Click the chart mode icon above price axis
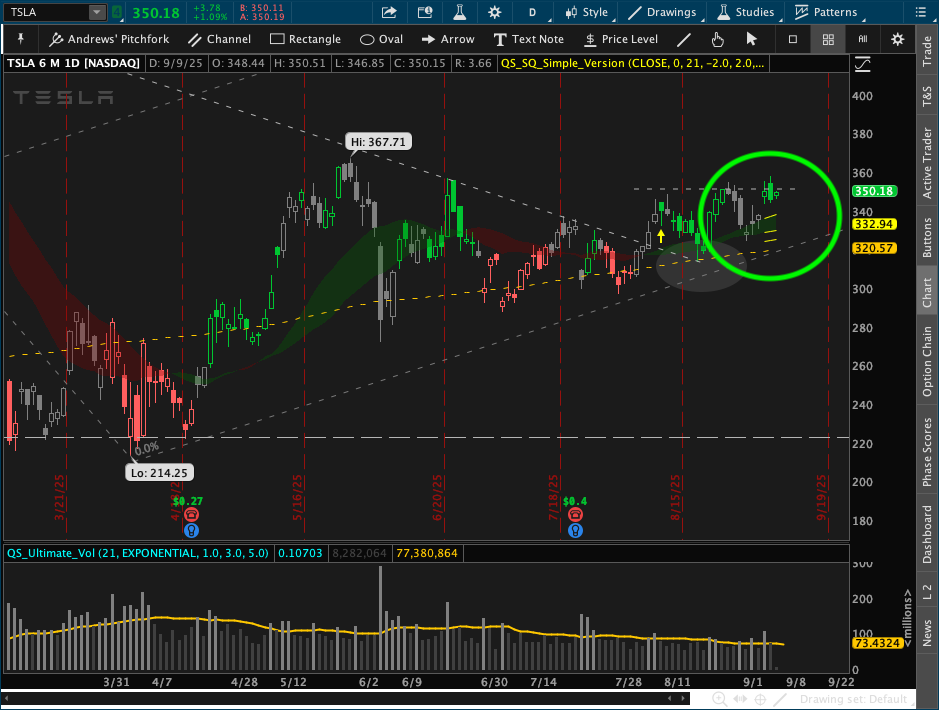This screenshot has width=939, height=710. (862, 63)
